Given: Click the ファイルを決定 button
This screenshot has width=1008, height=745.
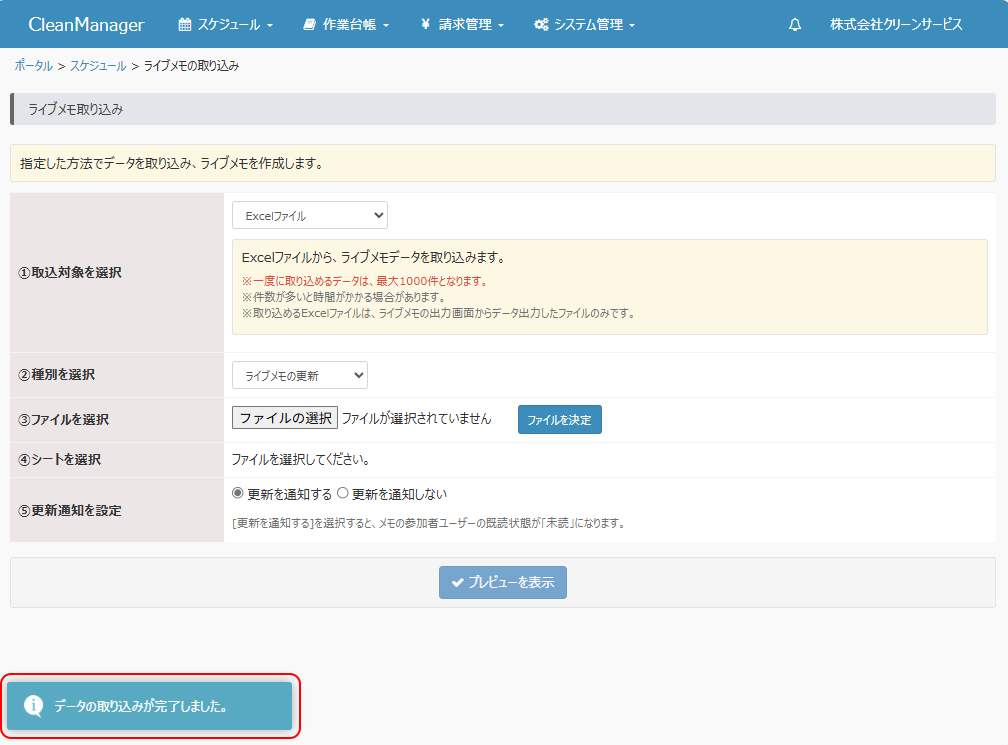Looking at the screenshot, I should 559,420.
